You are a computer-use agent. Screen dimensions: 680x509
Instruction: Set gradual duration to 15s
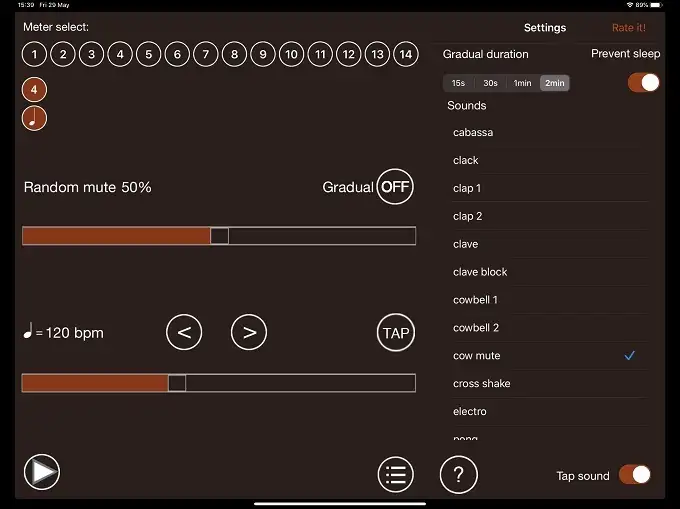(x=458, y=83)
